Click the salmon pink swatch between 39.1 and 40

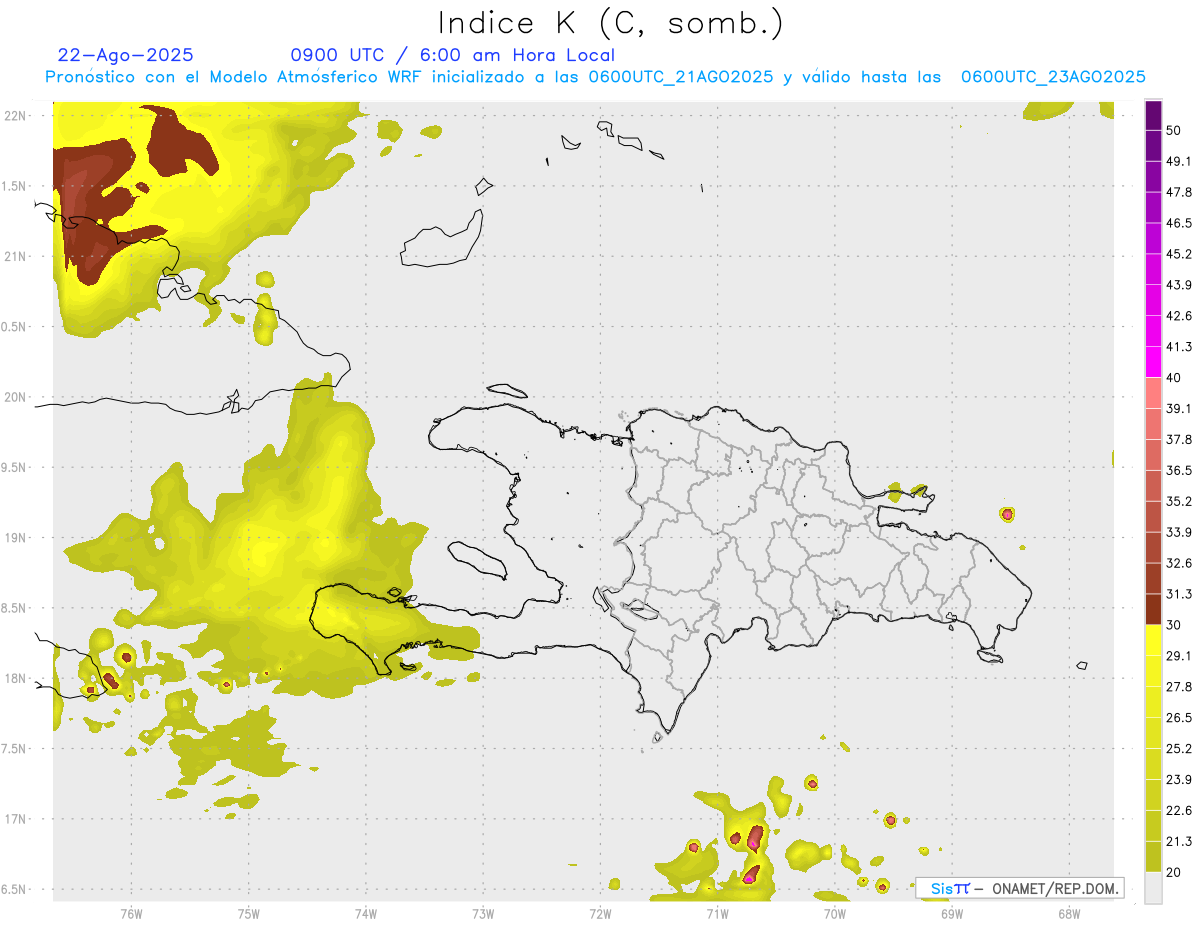(x=1153, y=393)
